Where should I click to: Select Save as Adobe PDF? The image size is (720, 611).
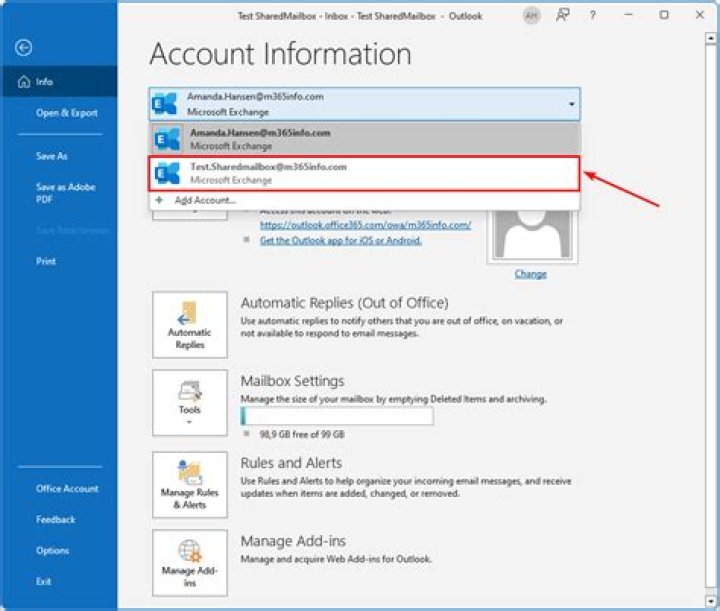[x=66, y=193]
